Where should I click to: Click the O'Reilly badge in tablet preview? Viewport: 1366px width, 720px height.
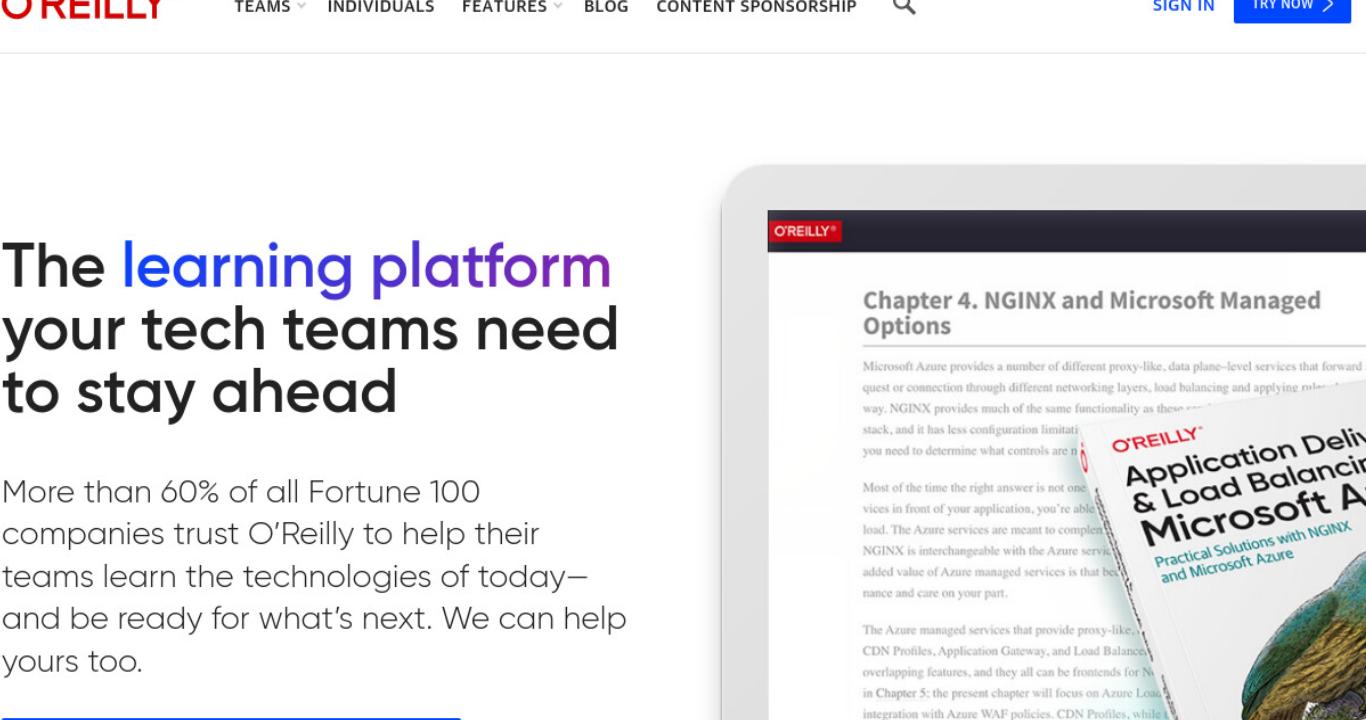pyautogui.click(x=805, y=231)
